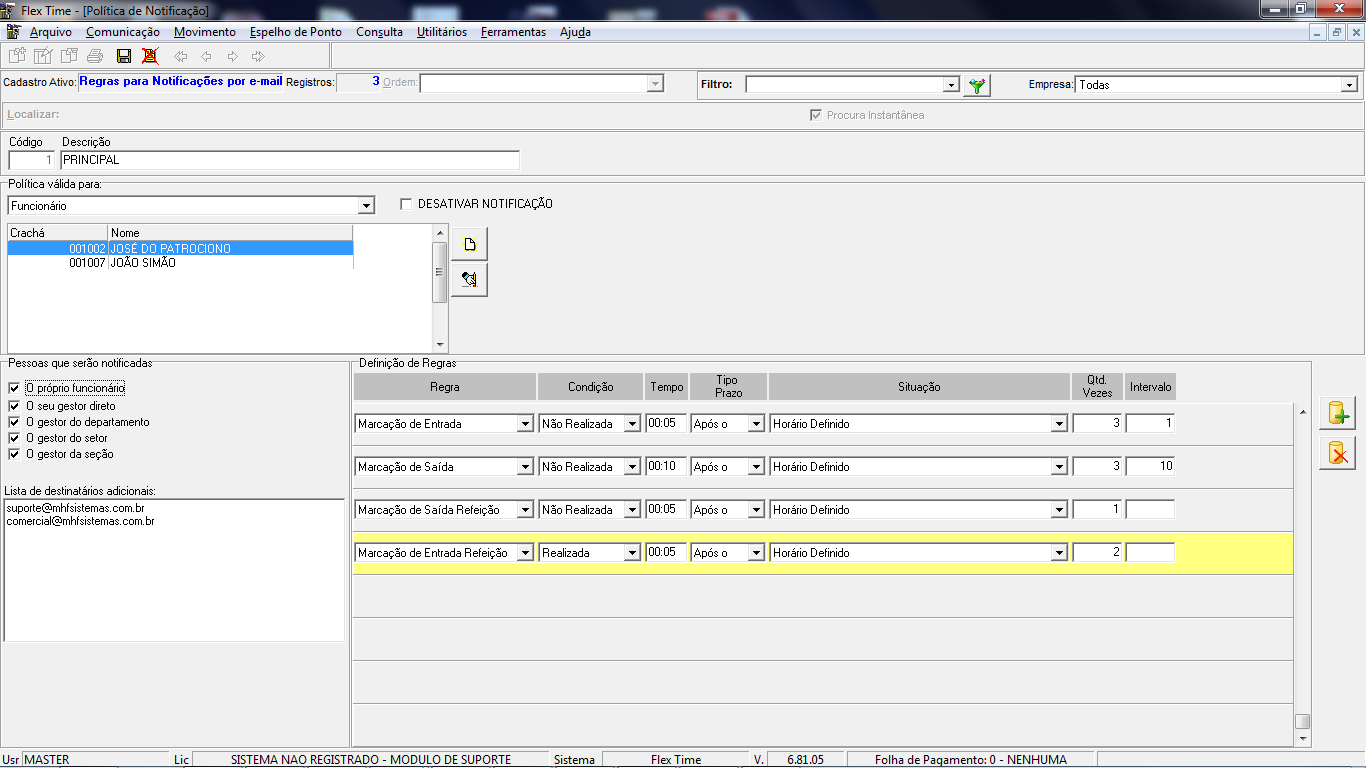Open the Política válida para dropdown

(366, 206)
